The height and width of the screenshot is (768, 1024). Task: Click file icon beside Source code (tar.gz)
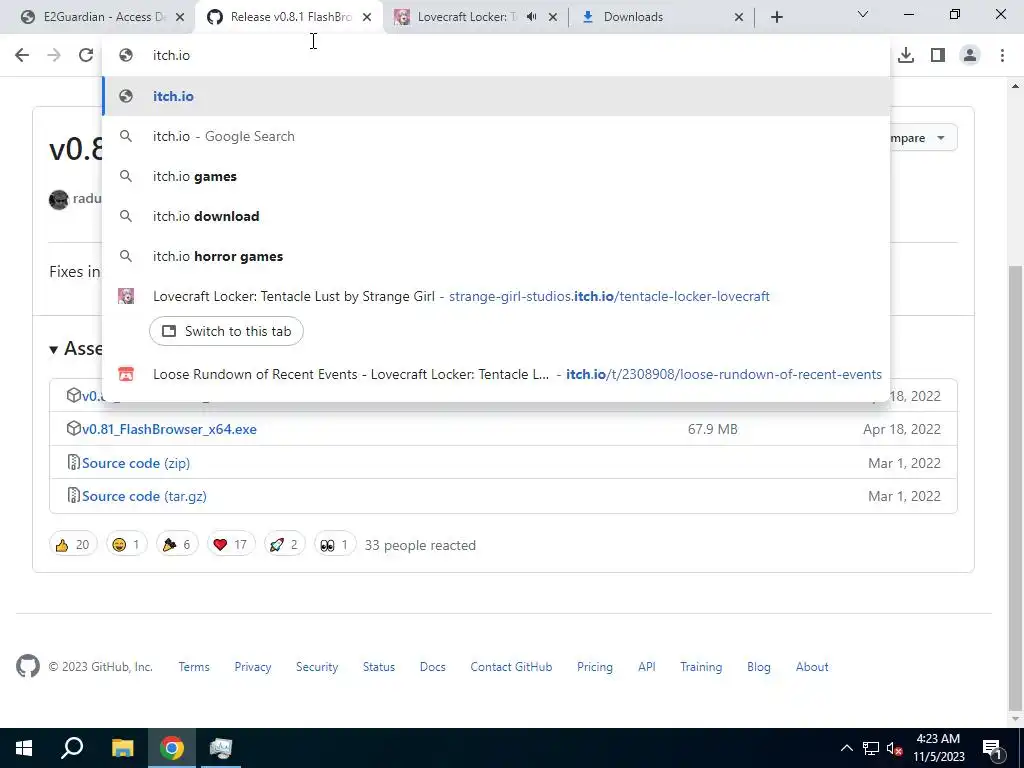point(73,496)
